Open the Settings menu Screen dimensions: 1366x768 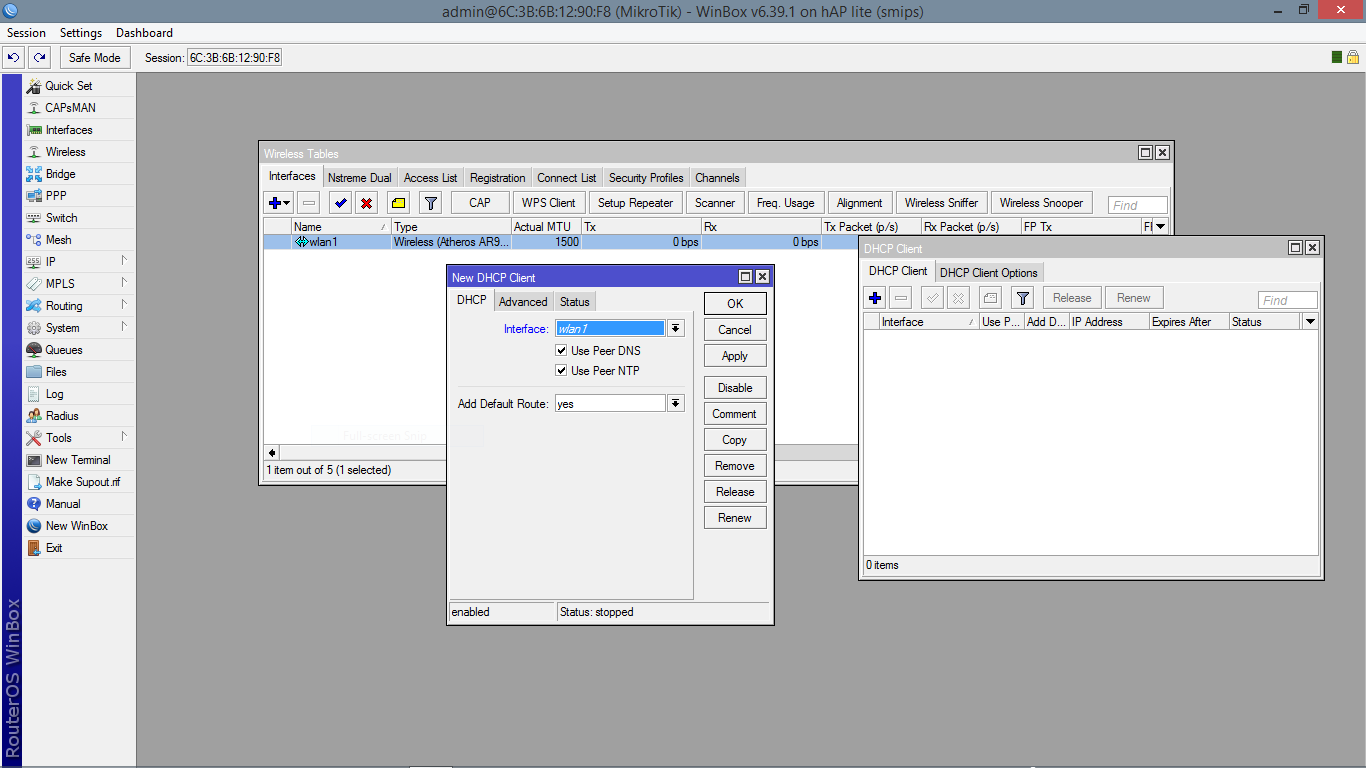pyautogui.click(x=81, y=33)
